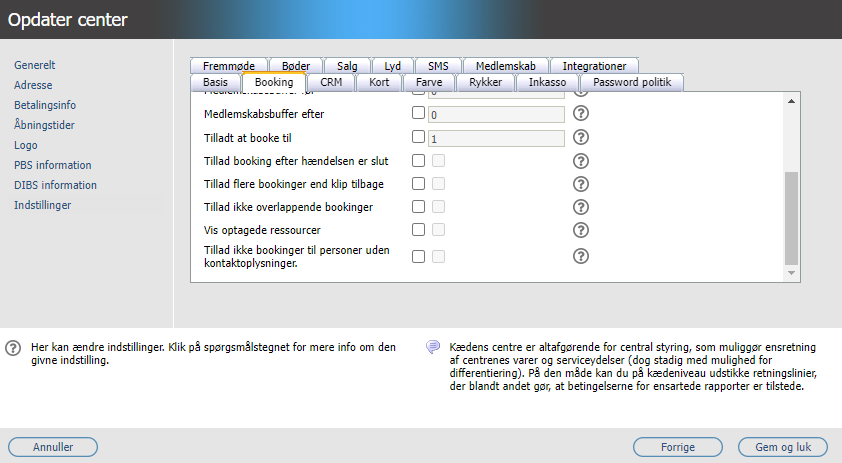Open the Integrationer tab

point(594,66)
